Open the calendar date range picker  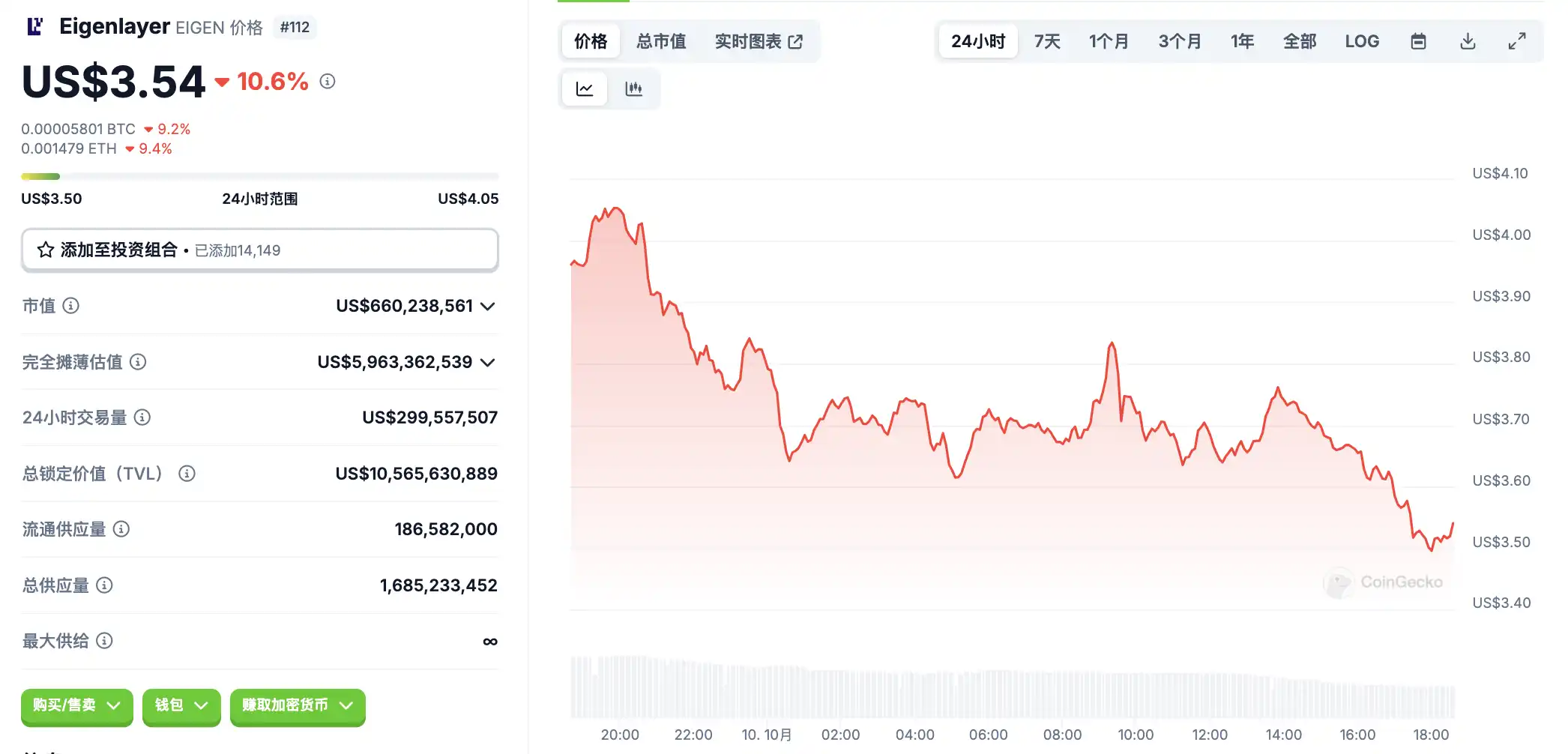(x=1418, y=41)
